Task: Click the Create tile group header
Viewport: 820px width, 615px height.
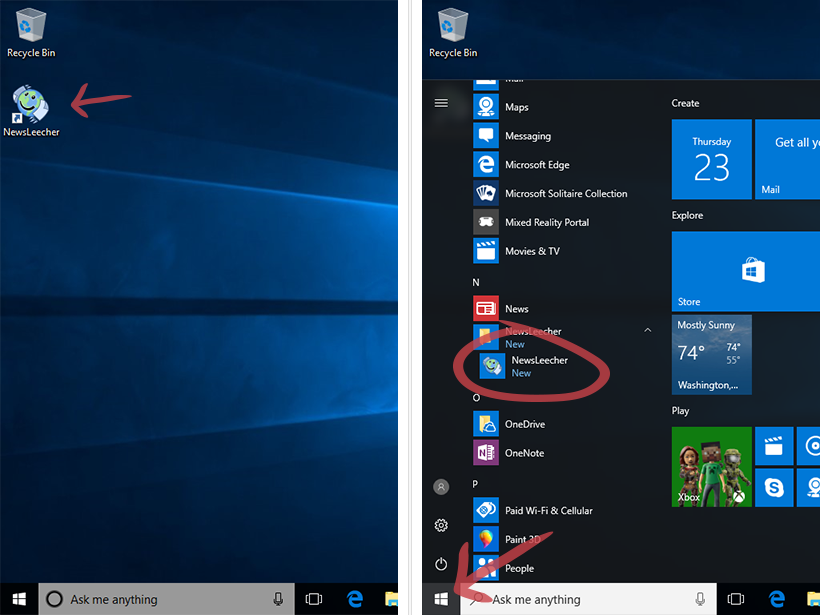Action: (685, 103)
